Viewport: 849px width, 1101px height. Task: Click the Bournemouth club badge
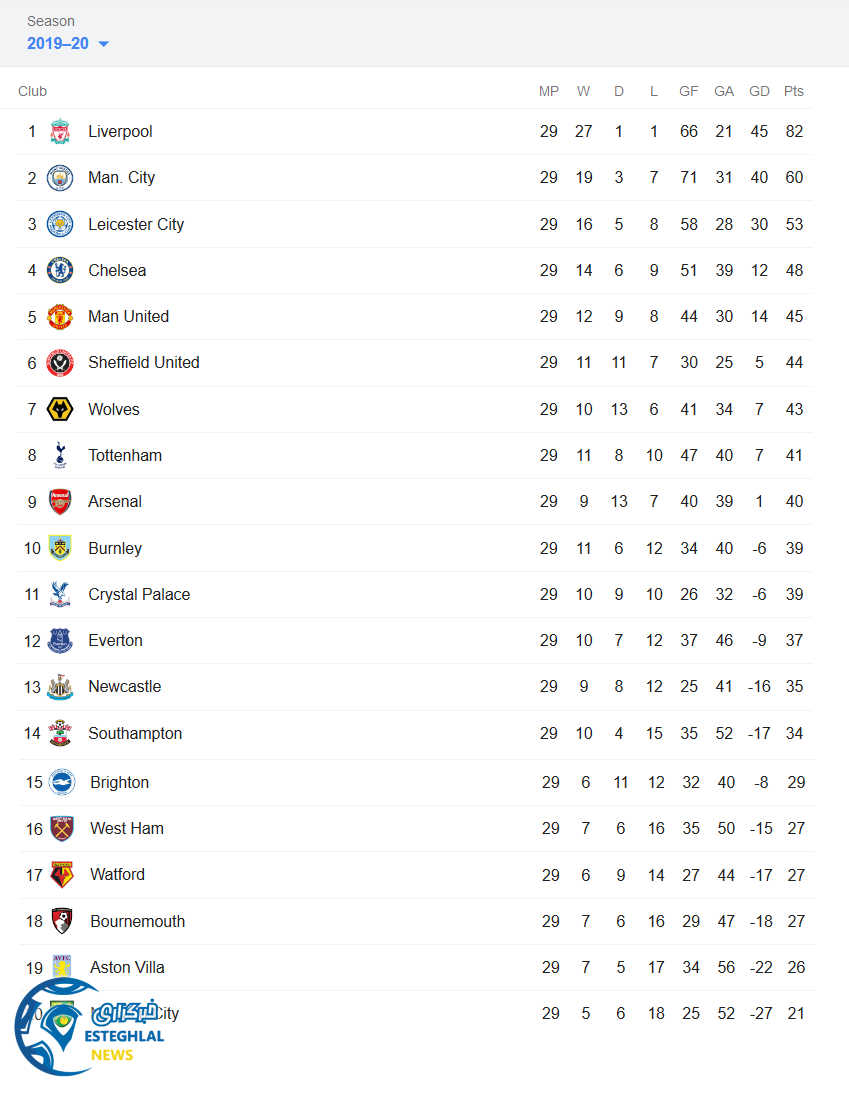coord(62,921)
